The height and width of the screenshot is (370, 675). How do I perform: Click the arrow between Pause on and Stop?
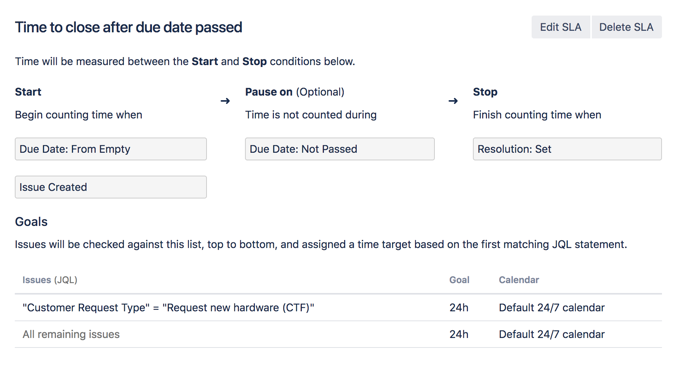tap(453, 101)
